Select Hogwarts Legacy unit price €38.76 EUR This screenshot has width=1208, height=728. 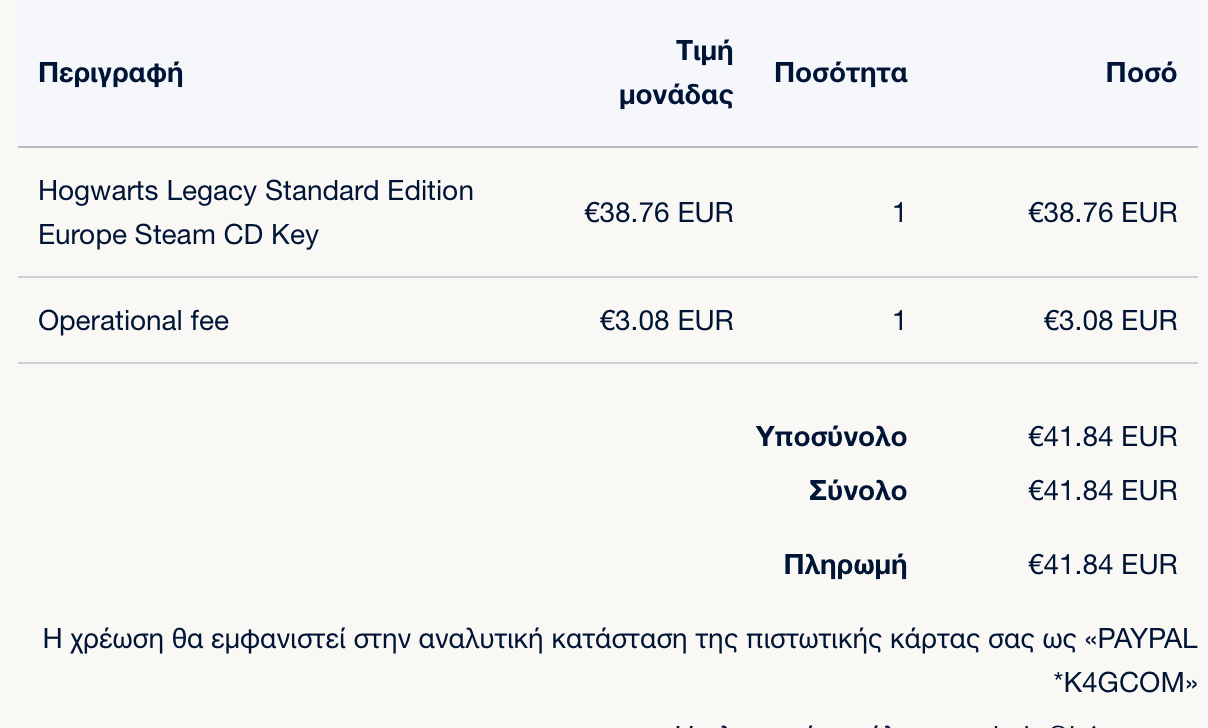tap(659, 212)
